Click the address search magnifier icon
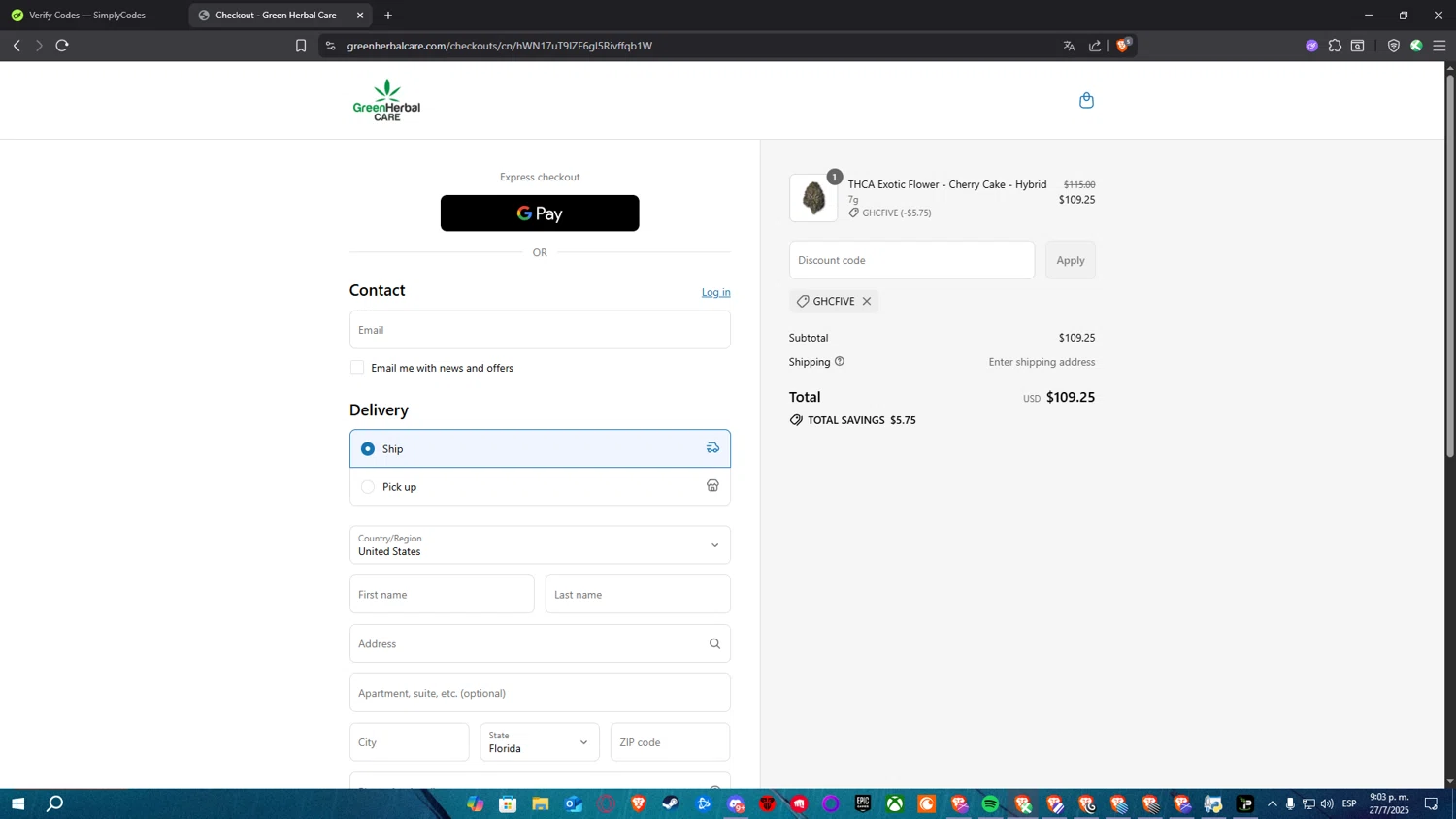 click(x=714, y=643)
